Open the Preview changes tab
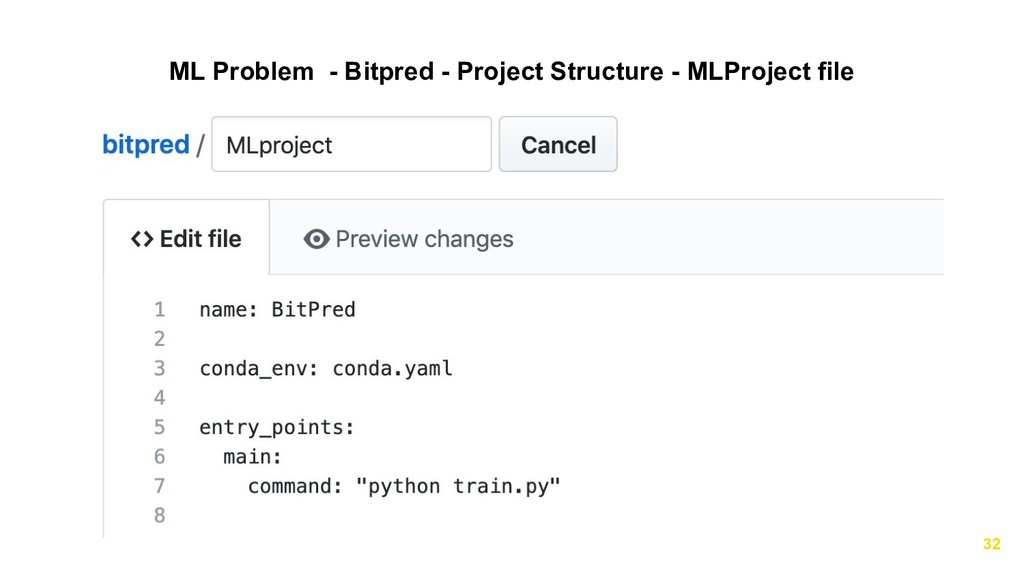The width and height of the screenshot is (1024, 576). (408, 239)
